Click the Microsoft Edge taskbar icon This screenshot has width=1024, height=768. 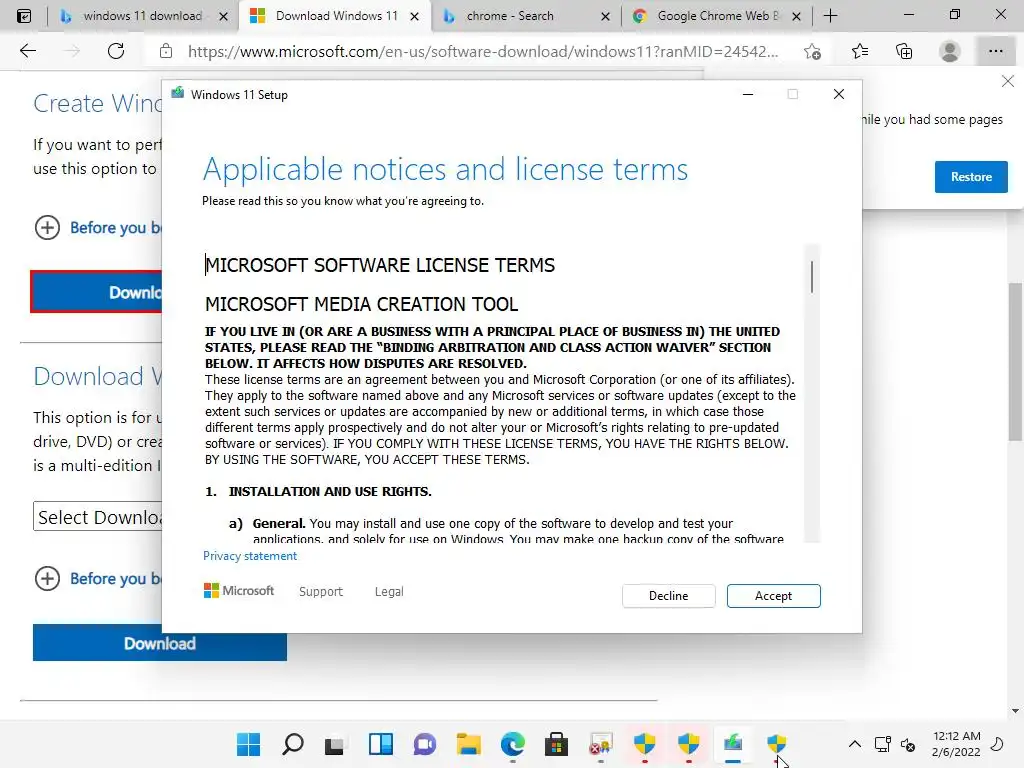[x=513, y=744]
